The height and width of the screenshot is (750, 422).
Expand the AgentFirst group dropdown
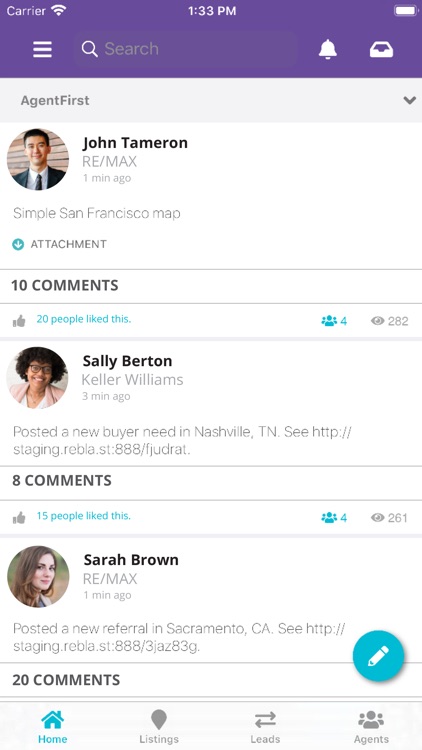tap(410, 100)
